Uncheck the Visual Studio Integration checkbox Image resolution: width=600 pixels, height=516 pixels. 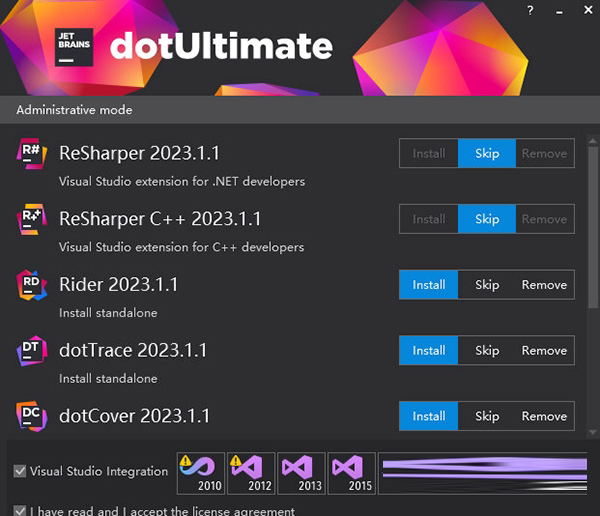click(x=20, y=471)
